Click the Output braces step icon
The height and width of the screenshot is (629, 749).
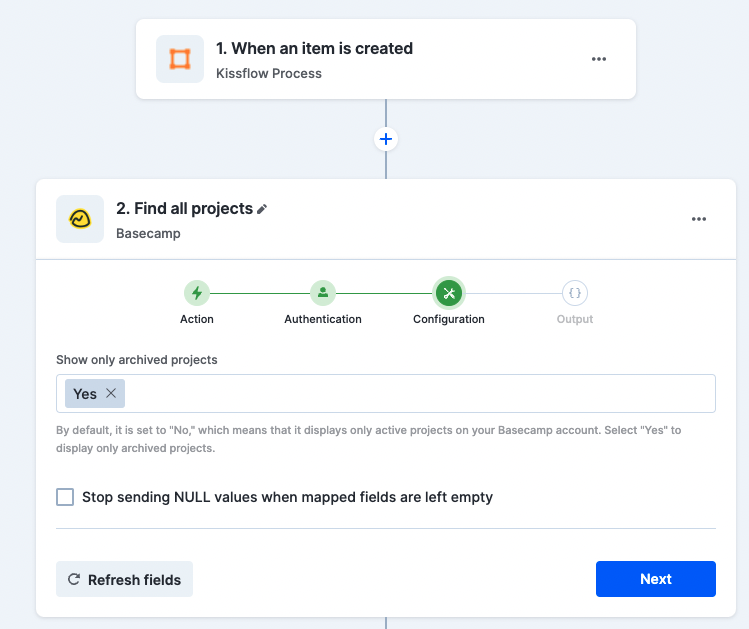(x=575, y=293)
